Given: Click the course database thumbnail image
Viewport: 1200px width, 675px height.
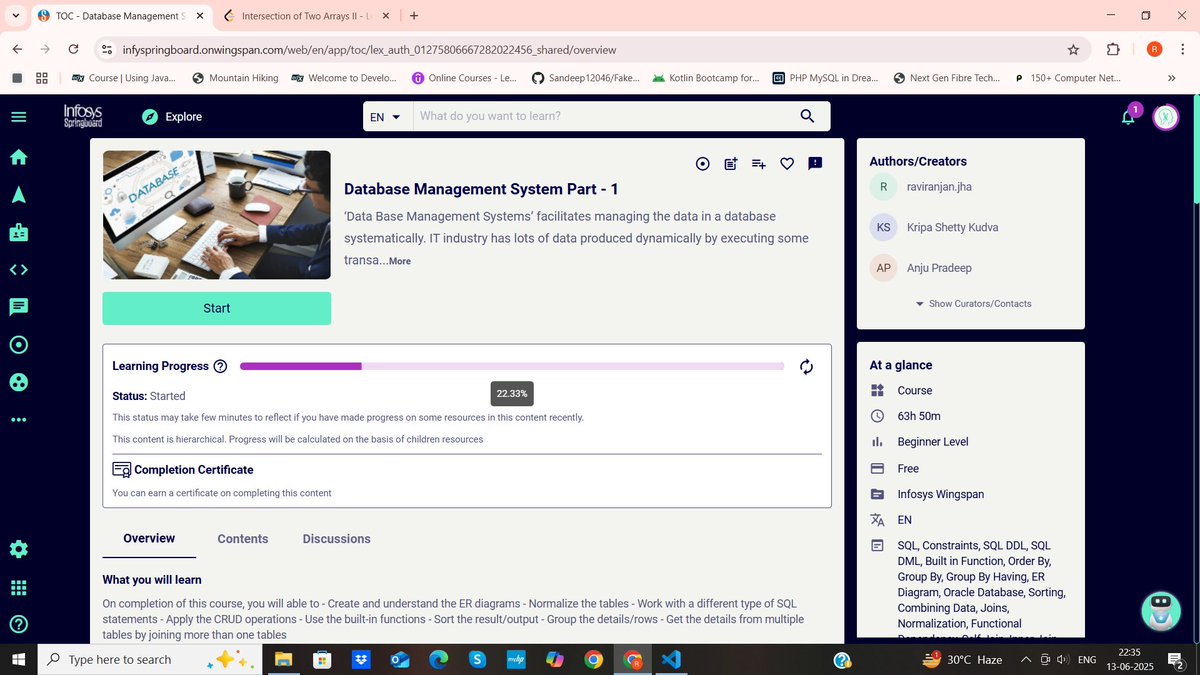Looking at the screenshot, I should 217,215.
